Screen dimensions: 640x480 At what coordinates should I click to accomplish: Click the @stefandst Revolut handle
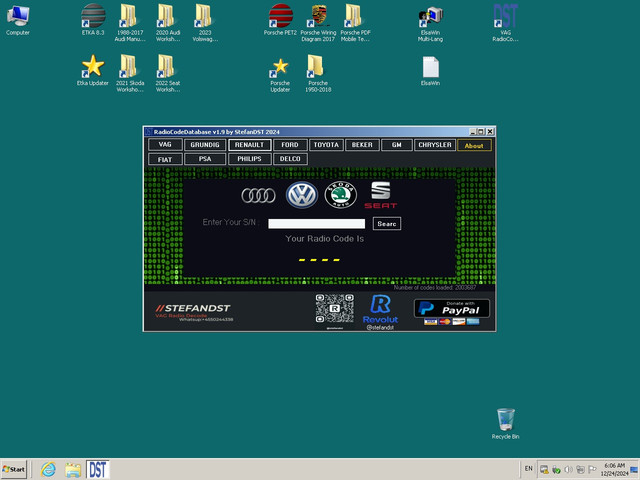click(380, 327)
